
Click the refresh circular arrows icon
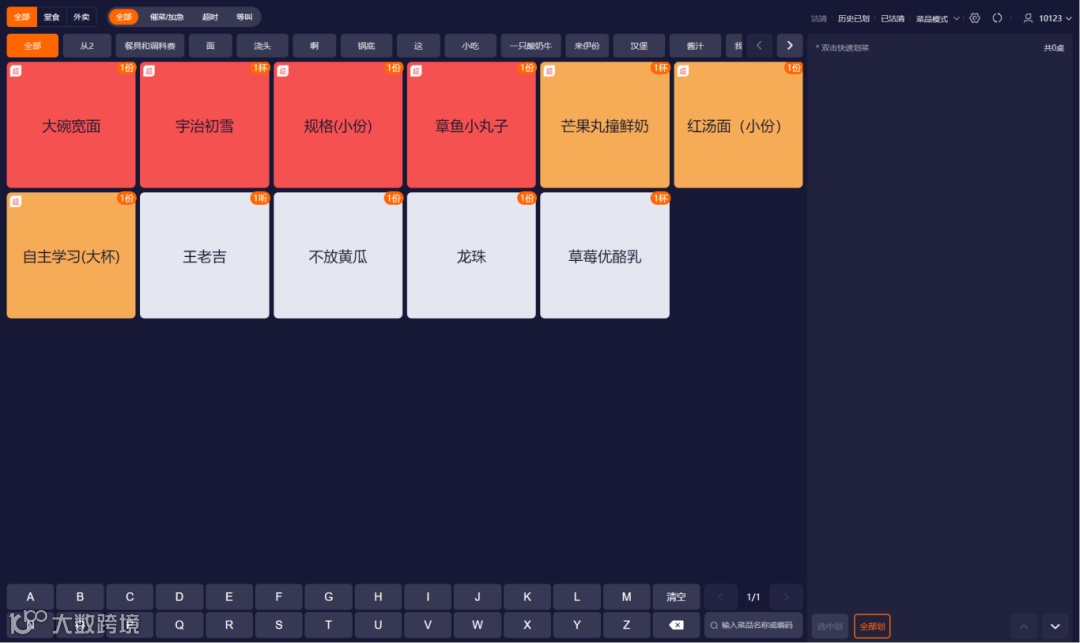[997, 18]
